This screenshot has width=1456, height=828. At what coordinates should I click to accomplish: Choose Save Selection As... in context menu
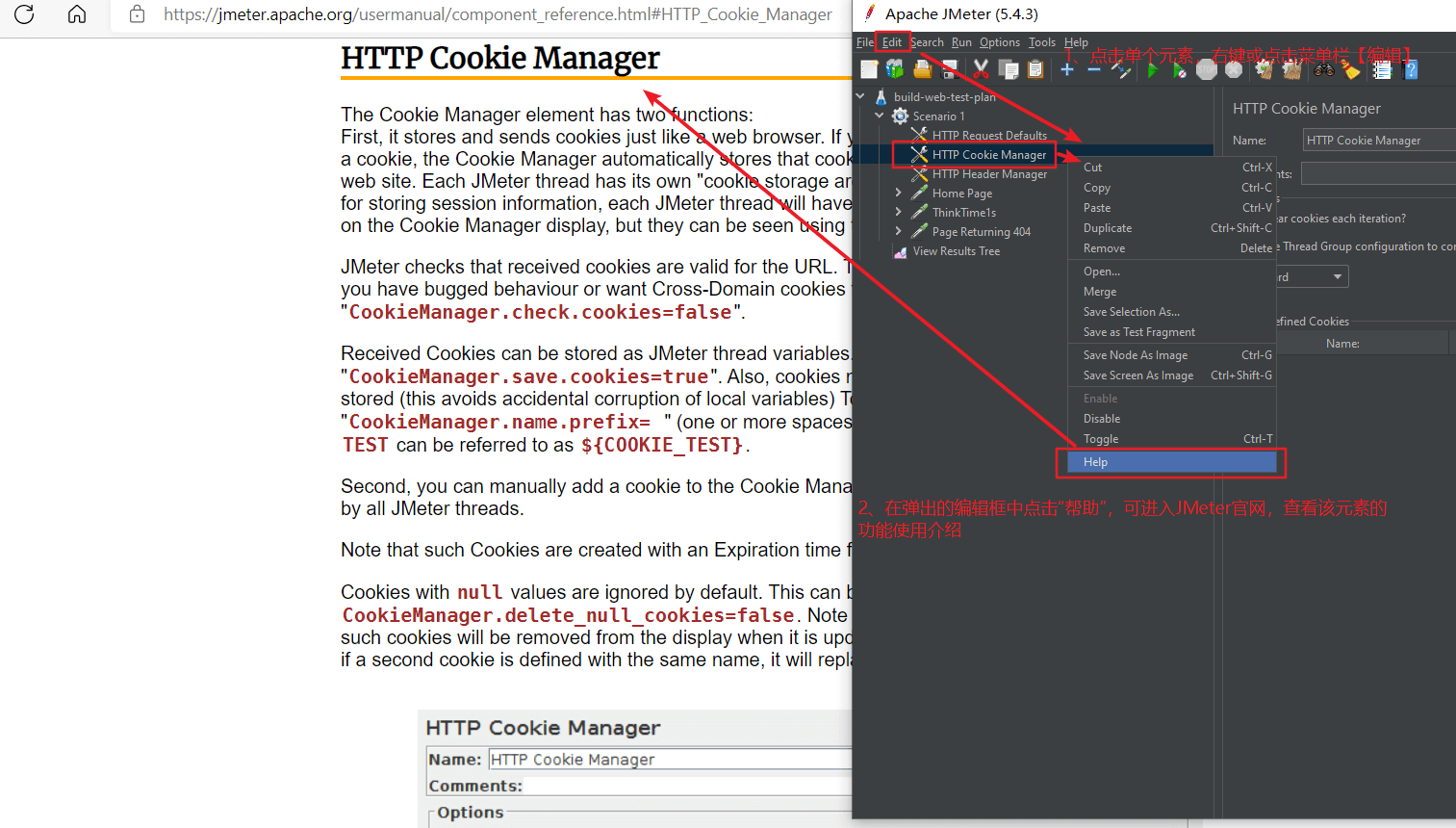pos(1172,312)
